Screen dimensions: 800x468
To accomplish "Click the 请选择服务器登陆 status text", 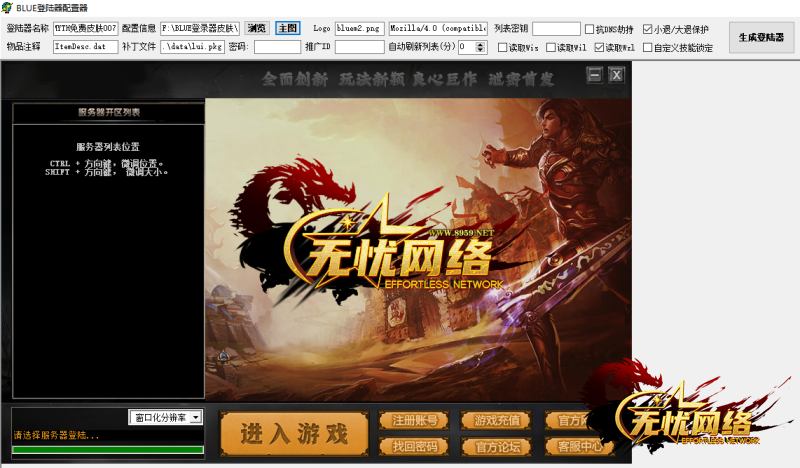I will pyautogui.click(x=56, y=435).
